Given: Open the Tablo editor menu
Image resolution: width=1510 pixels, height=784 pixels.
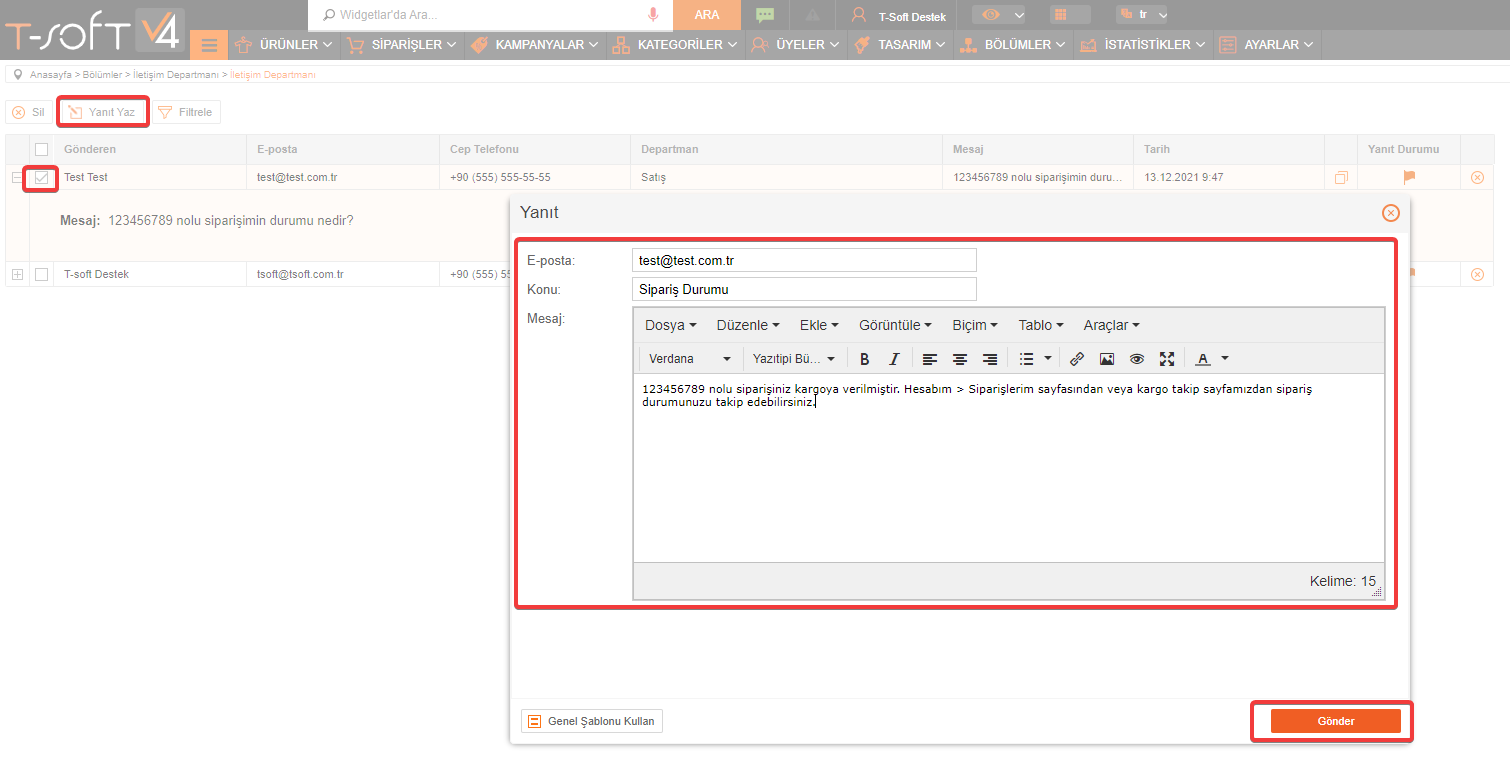Looking at the screenshot, I should point(1041,325).
